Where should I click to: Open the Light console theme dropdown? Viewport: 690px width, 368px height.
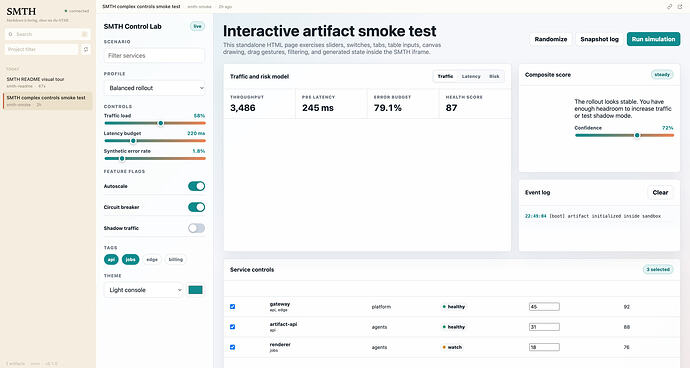[x=143, y=290]
